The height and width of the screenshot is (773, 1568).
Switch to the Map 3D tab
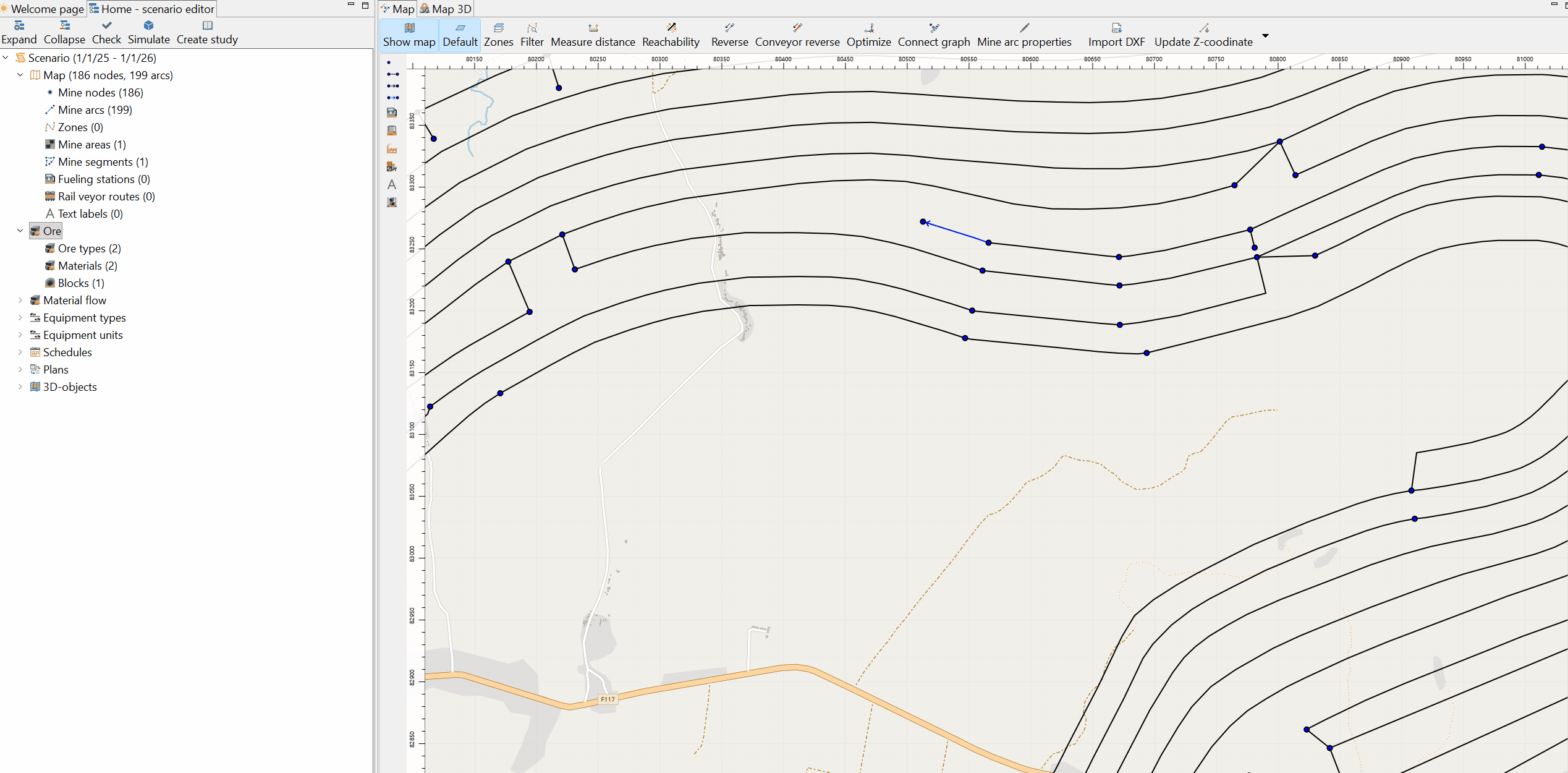tap(446, 9)
